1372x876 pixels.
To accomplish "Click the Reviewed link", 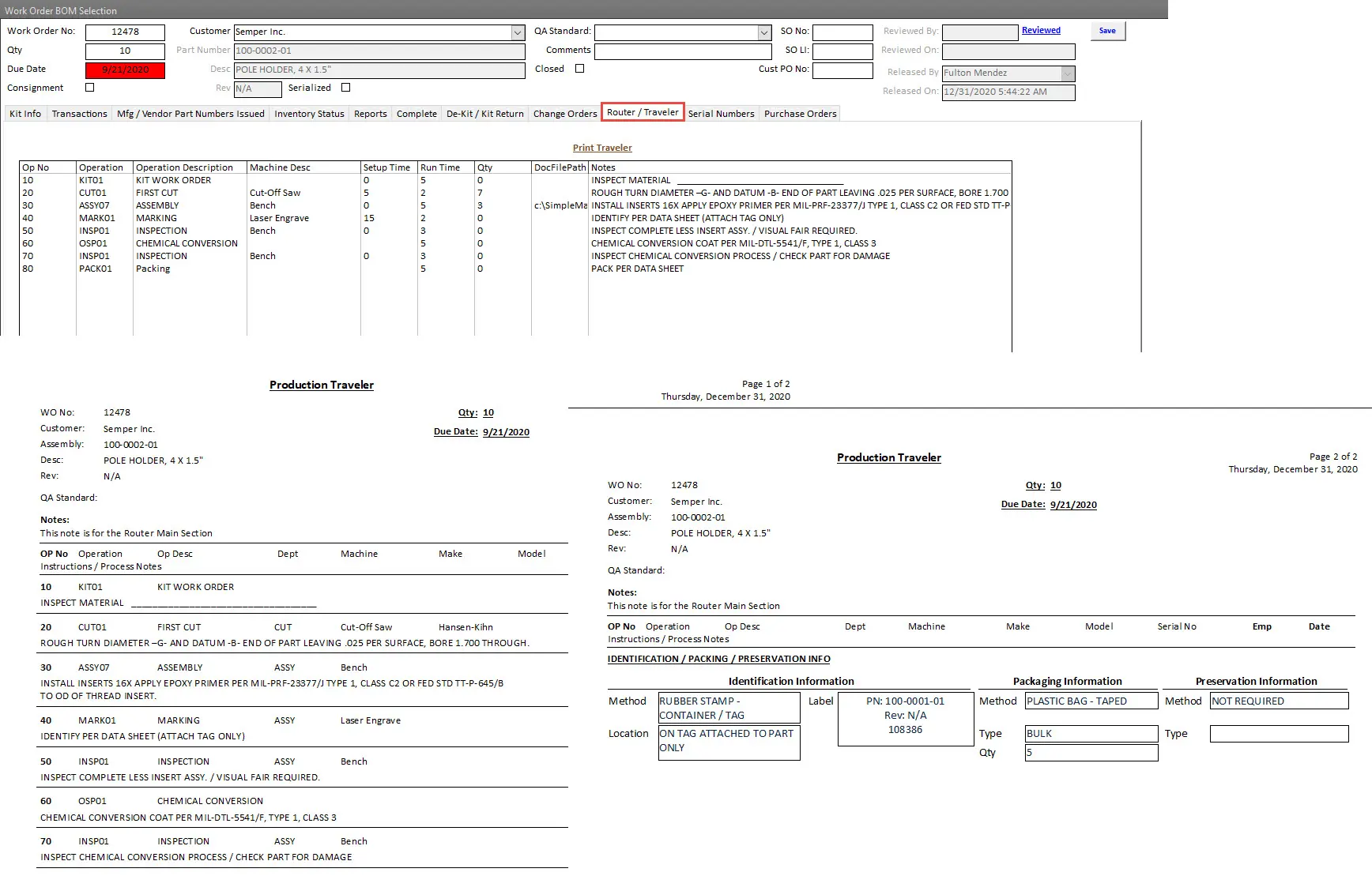I will click(x=1041, y=30).
